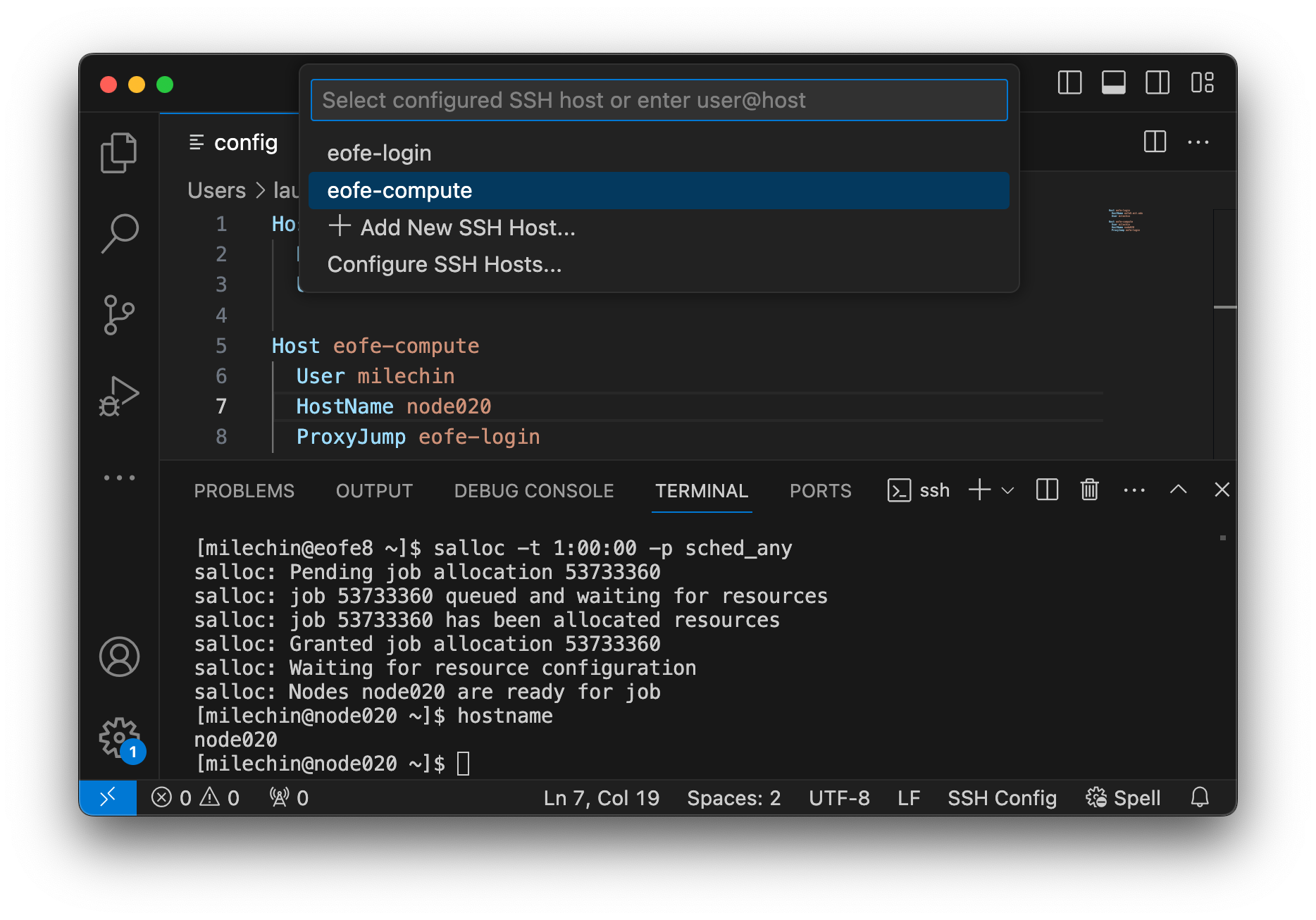
Task: Select the config editor tab
Action: pyautogui.click(x=232, y=142)
